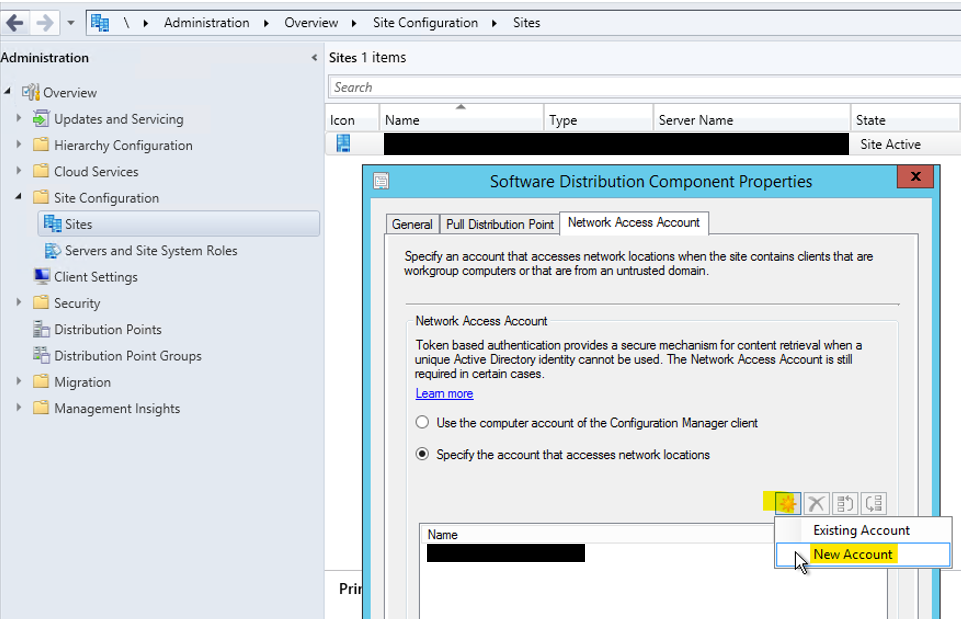
Task: Switch to the Pull Distribution Point tab
Action: coord(499,224)
